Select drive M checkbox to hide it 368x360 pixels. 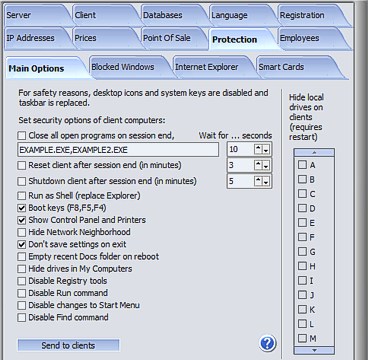click(x=302, y=338)
